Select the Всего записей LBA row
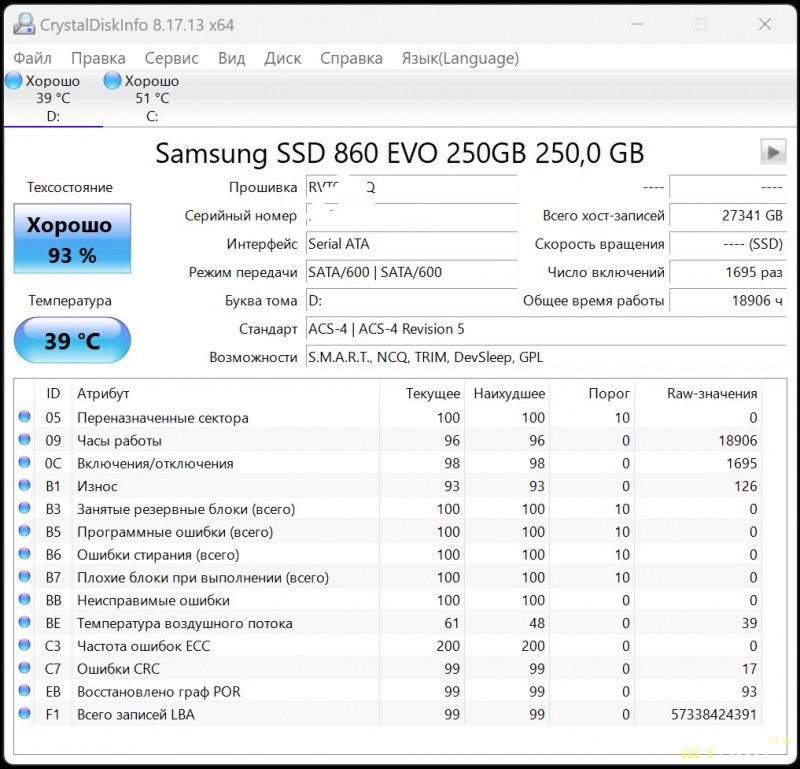The height and width of the screenshot is (769, 800). (x=388, y=714)
